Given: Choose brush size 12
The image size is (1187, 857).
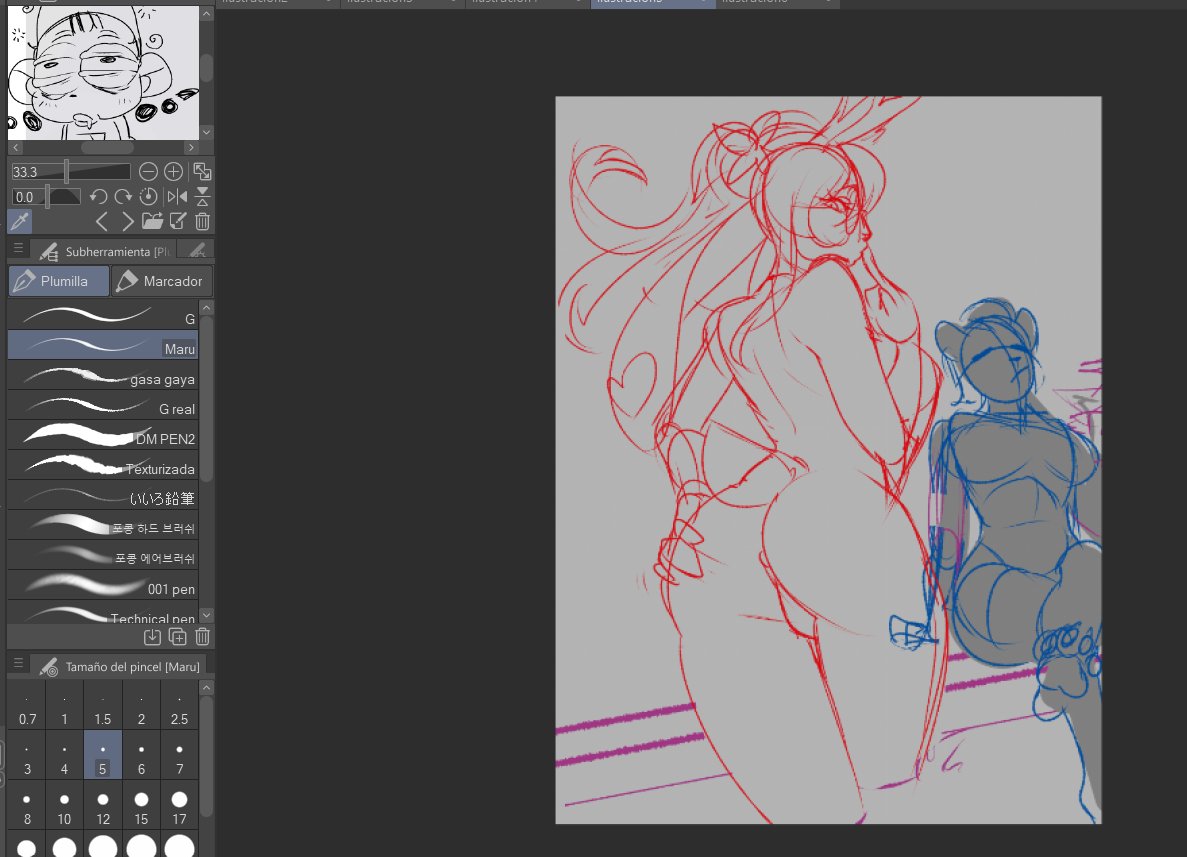Looking at the screenshot, I should [x=103, y=805].
